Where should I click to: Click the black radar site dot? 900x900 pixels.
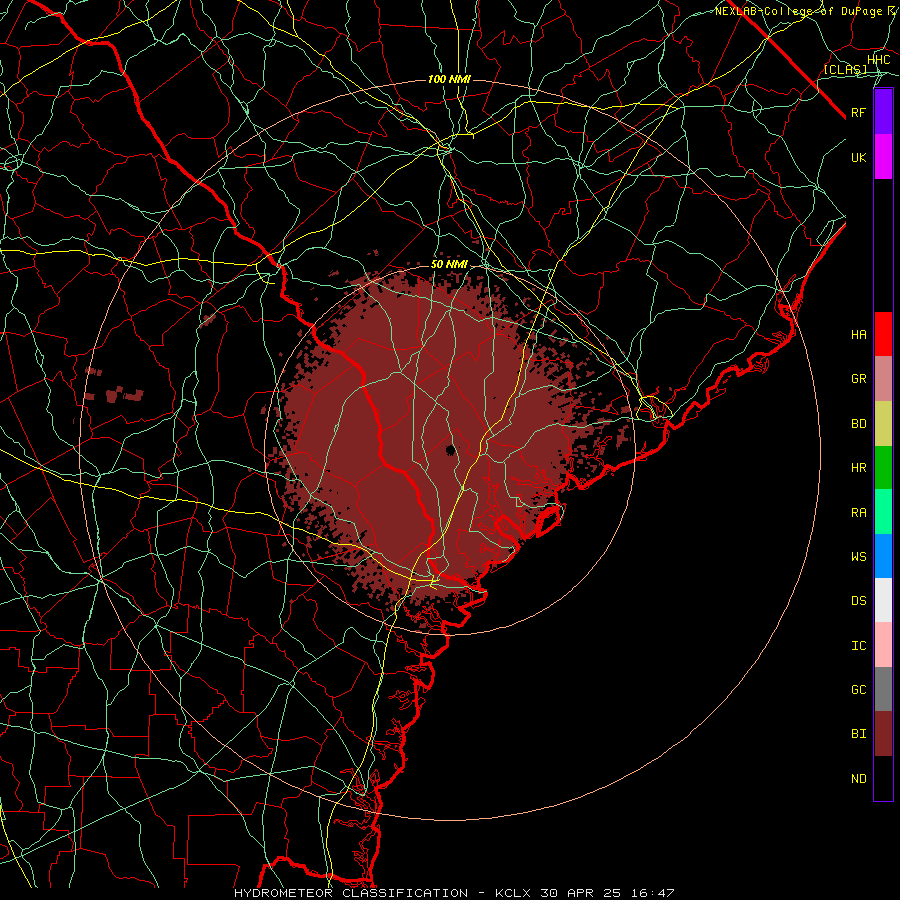pyautogui.click(x=451, y=449)
